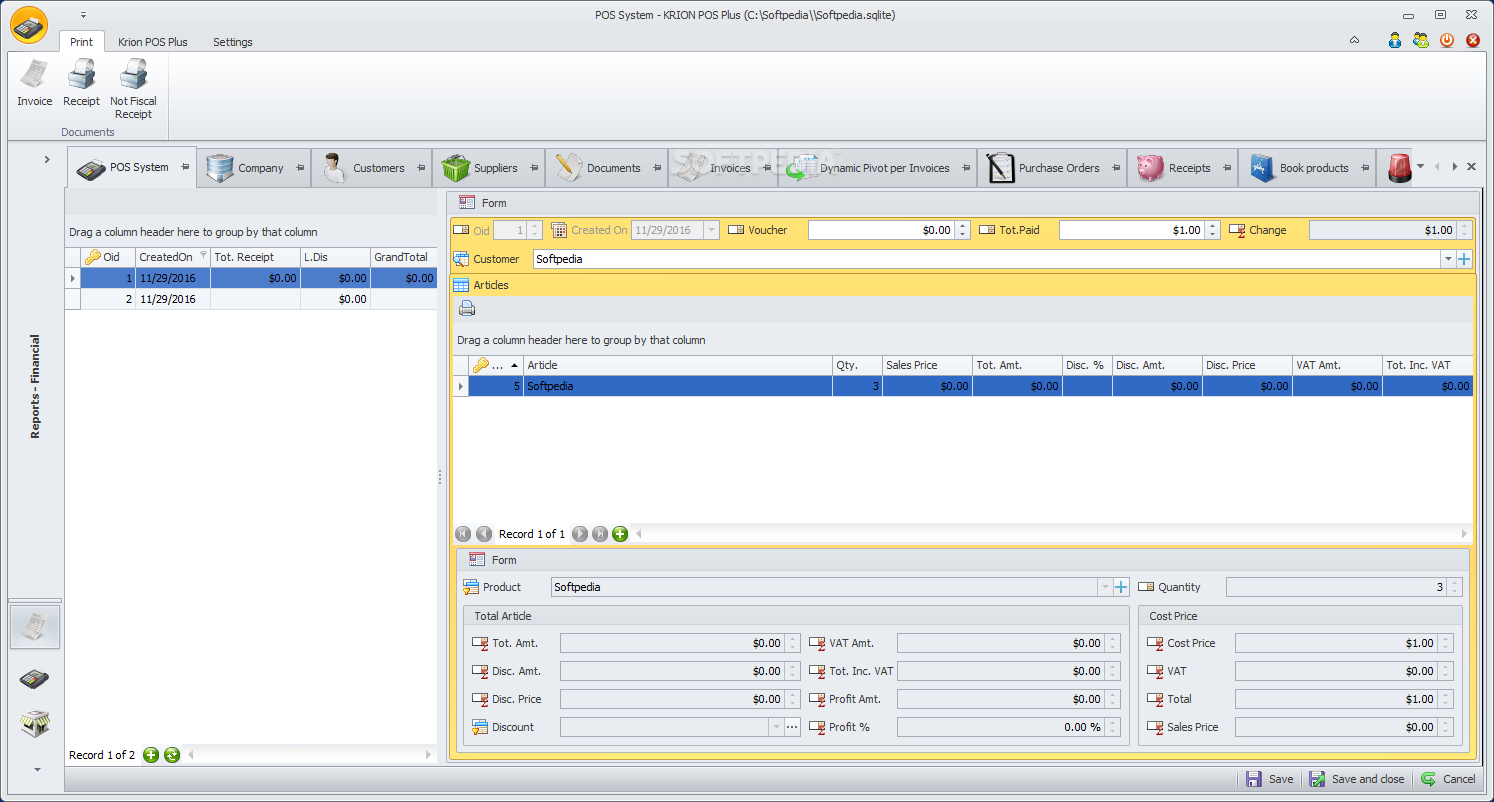Collapse the ribbon with the up chevron
The height and width of the screenshot is (802, 1494).
point(1354,41)
